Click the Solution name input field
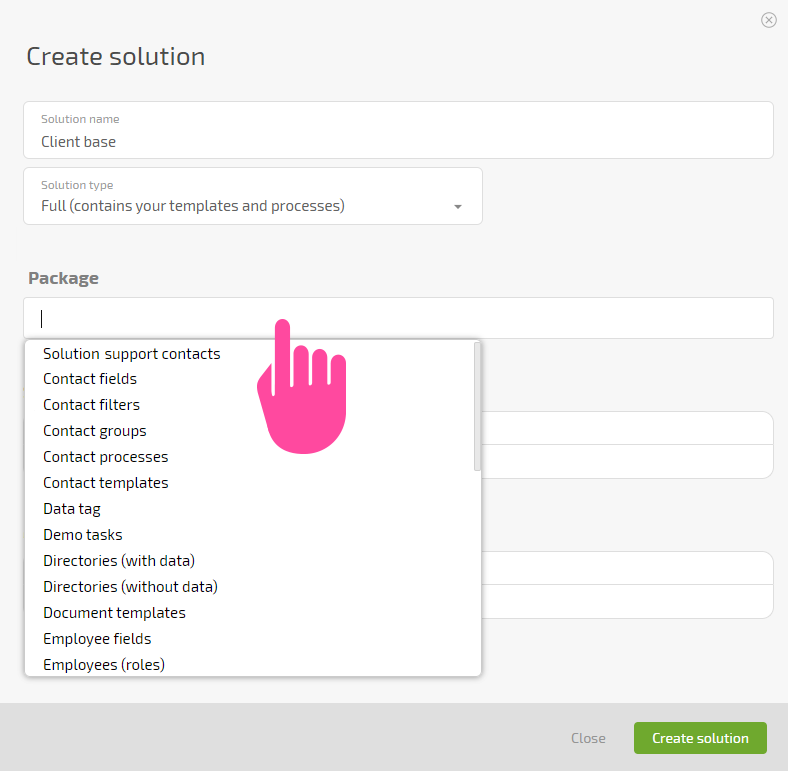The height and width of the screenshot is (771, 788). pyautogui.click(x=398, y=130)
